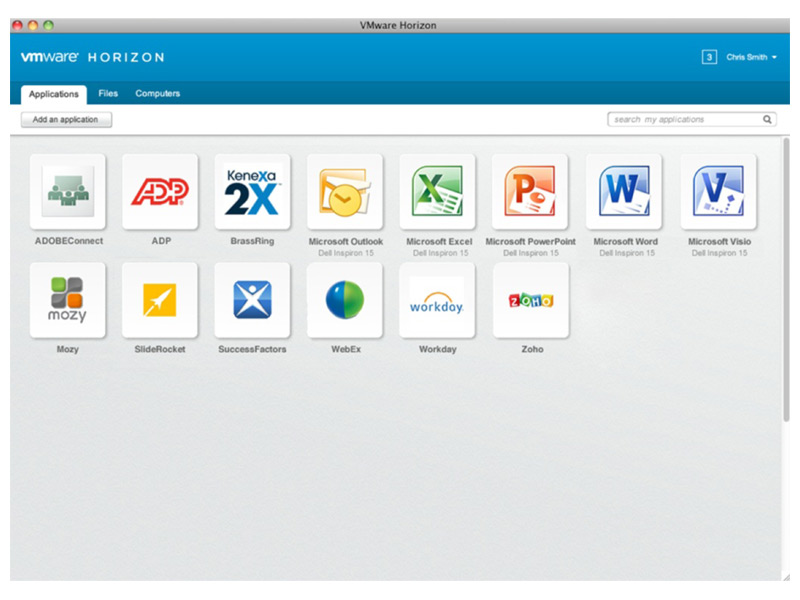Launch Microsoft Outlook

pyautogui.click(x=345, y=192)
